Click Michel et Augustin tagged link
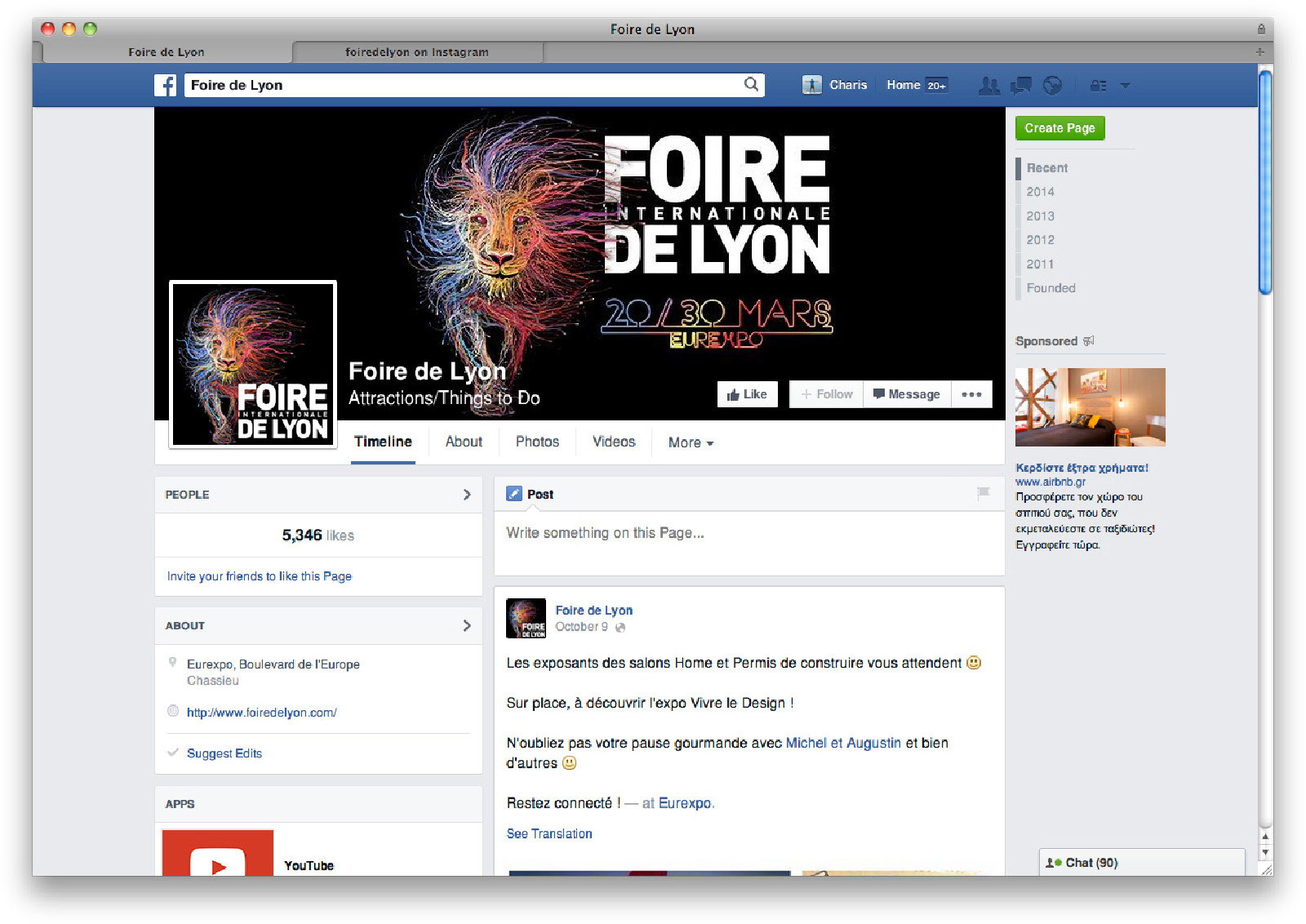1306x924 pixels. (x=843, y=743)
